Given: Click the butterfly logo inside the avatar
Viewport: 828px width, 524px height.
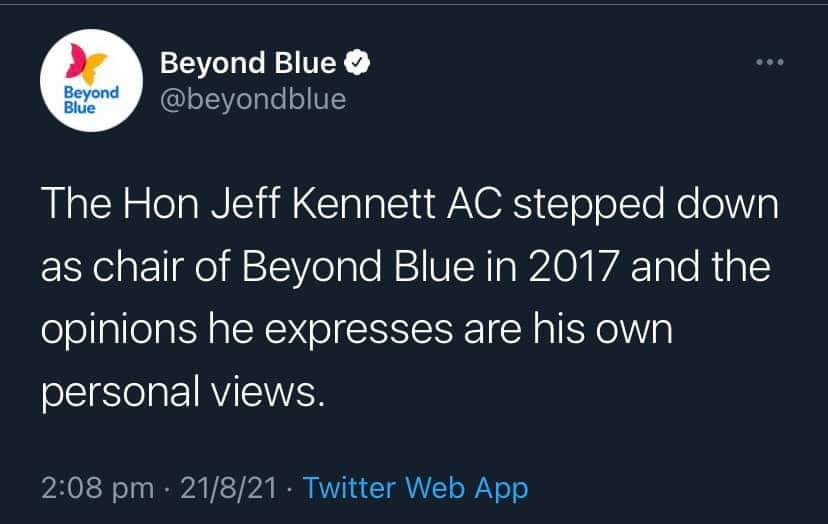Looking at the screenshot, I should (x=86, y=64).
